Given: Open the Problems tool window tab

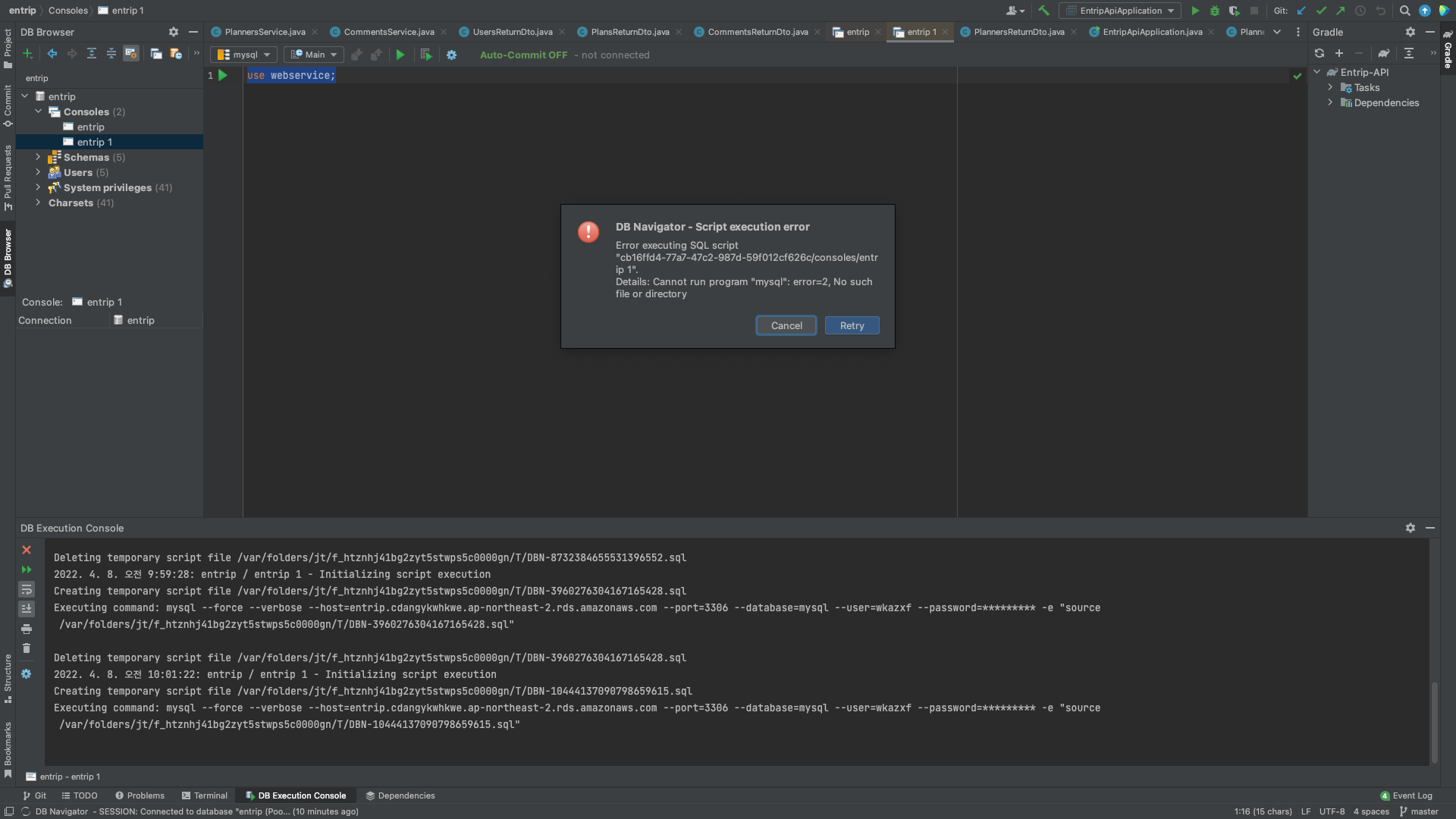Looking at the screenshot, I should point(140,795).
